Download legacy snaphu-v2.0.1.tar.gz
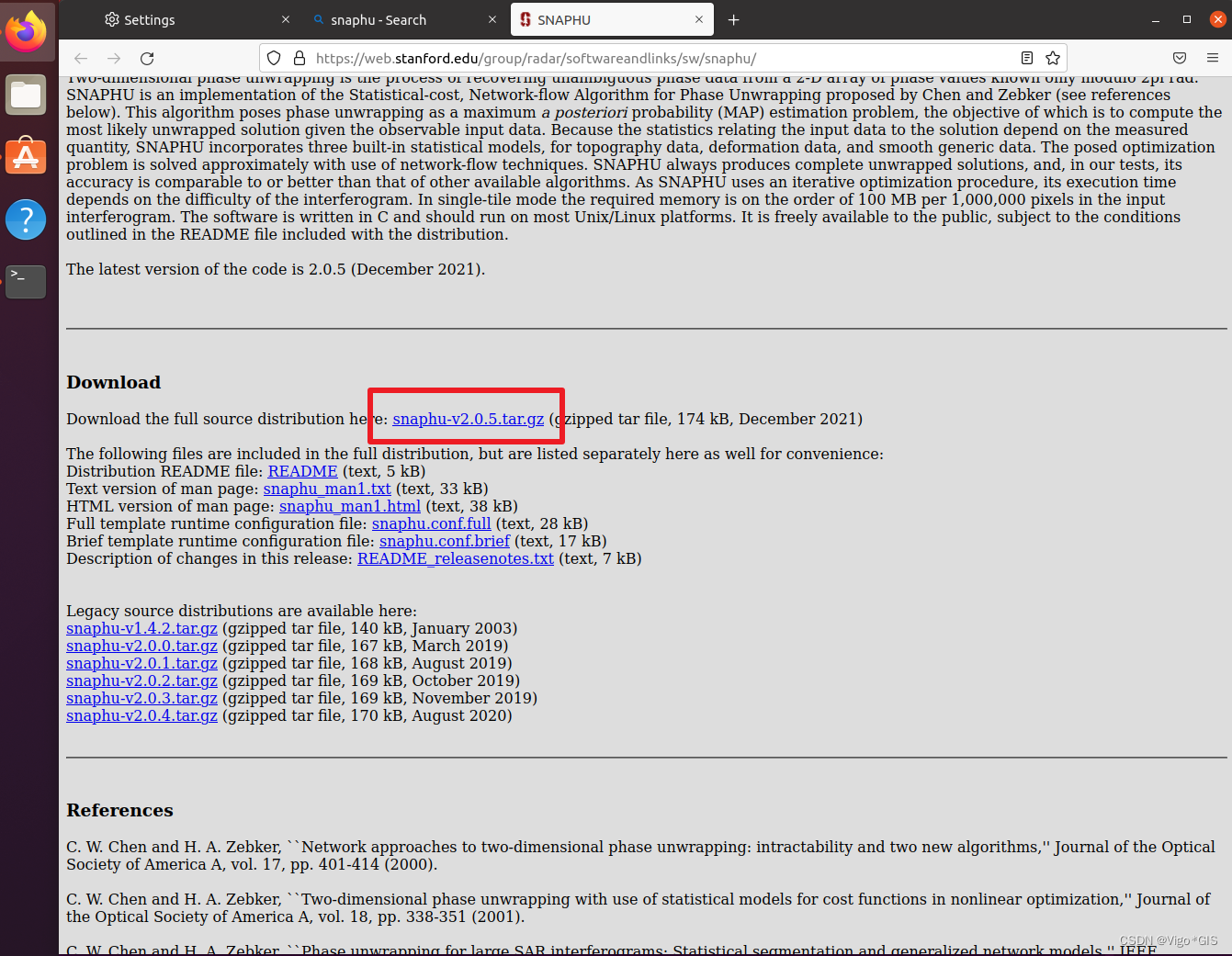 coord(141,663)
